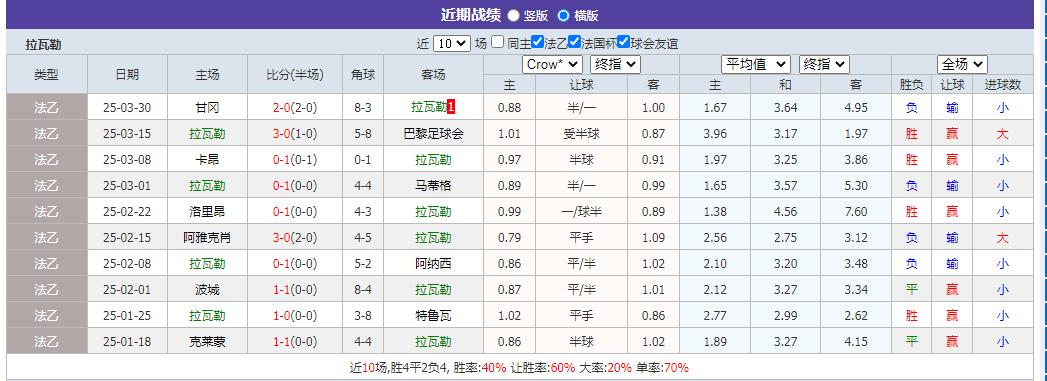Click the 1-0(0-0) score on 25-01-25

point(294,316)
